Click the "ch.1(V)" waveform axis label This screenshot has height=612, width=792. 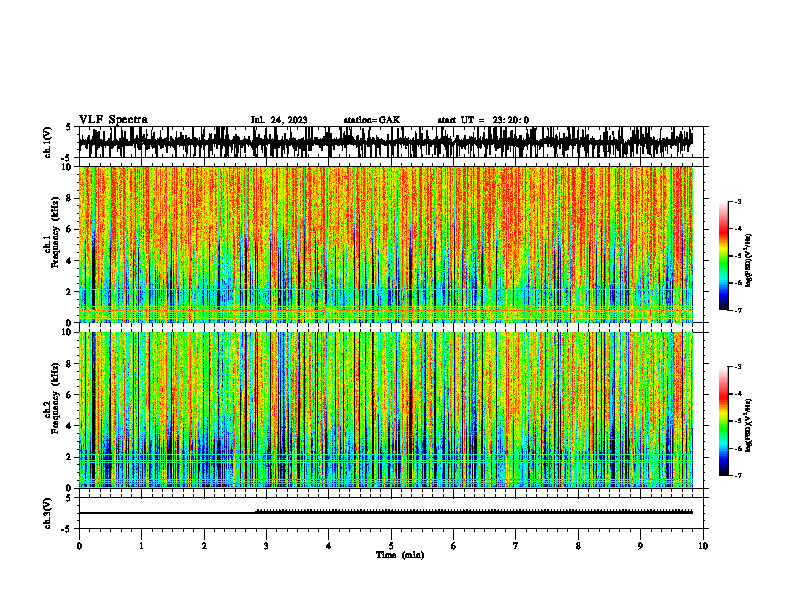click(48, 142)
